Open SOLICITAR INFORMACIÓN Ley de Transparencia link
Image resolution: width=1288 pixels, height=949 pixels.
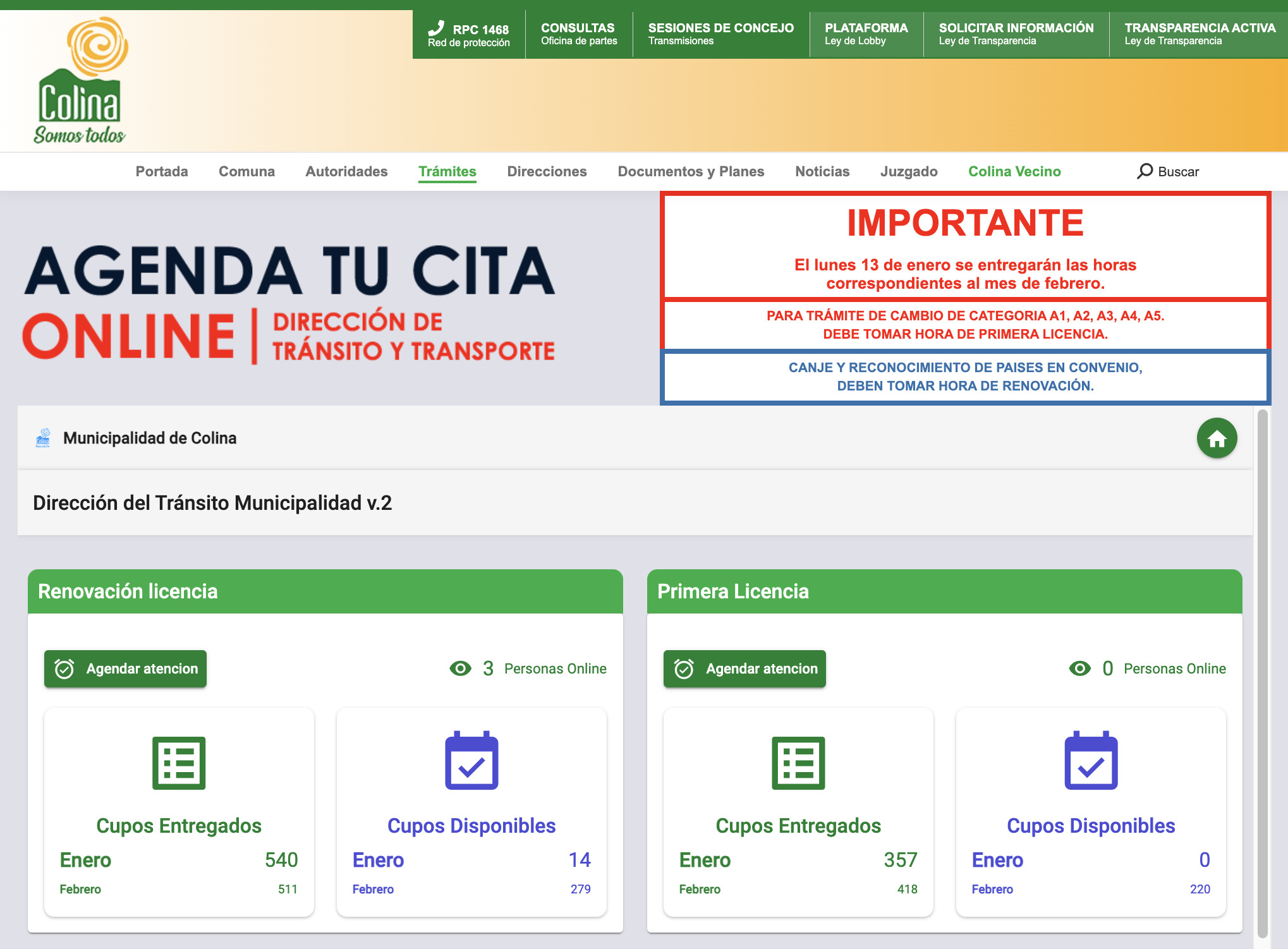tap(1016, 33)
